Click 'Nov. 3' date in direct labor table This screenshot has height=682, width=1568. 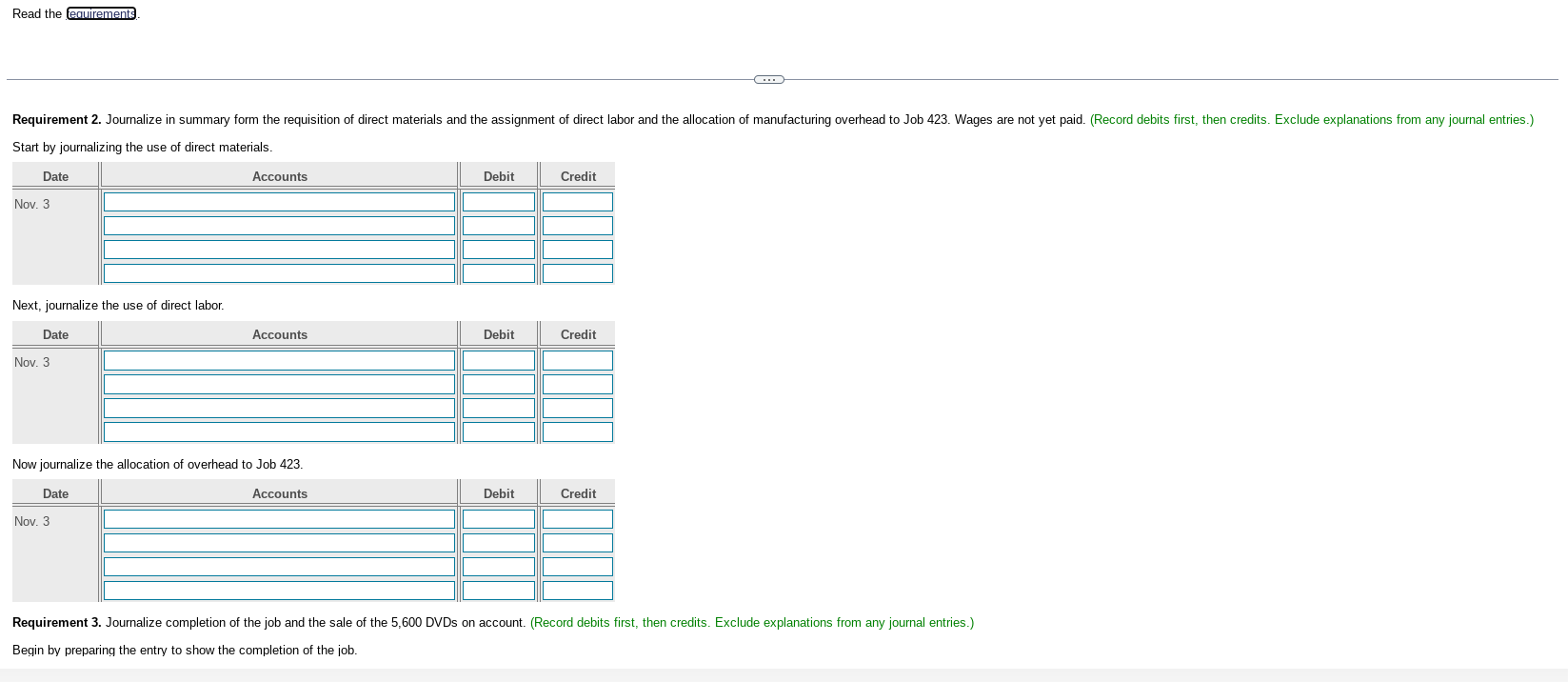coord(32,362)
